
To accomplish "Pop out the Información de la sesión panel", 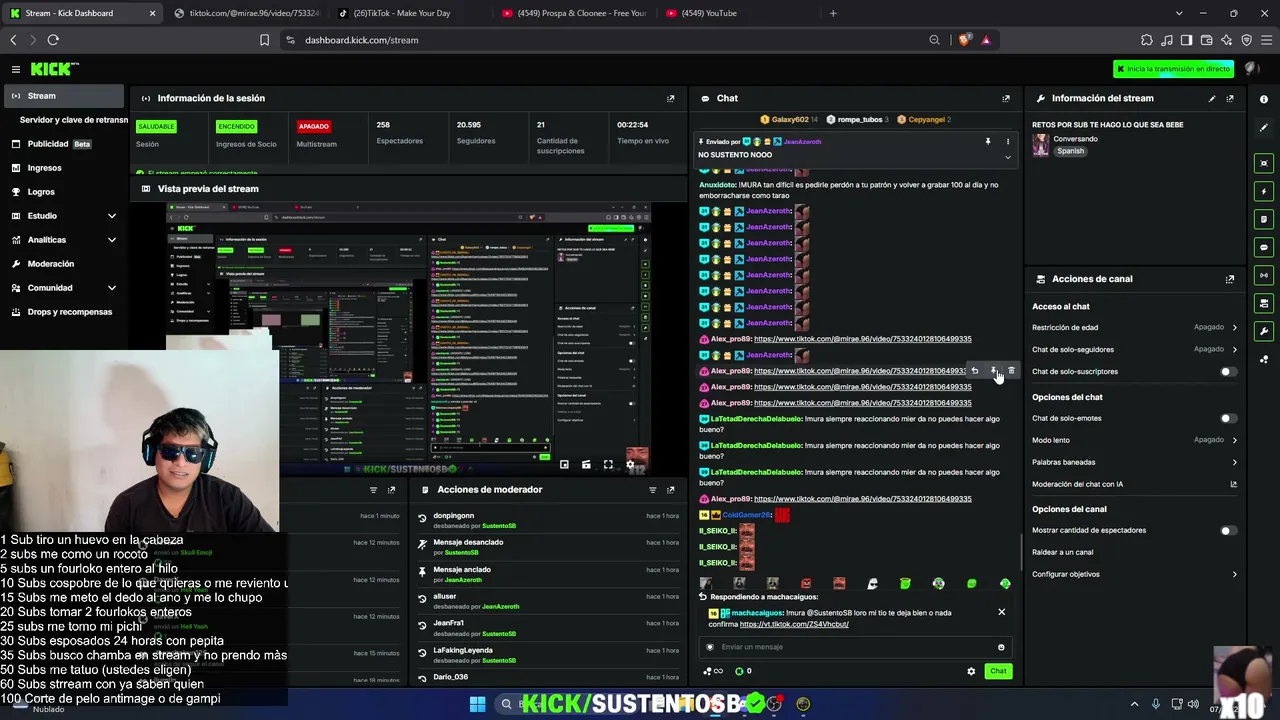I will [x=671, y=98].
